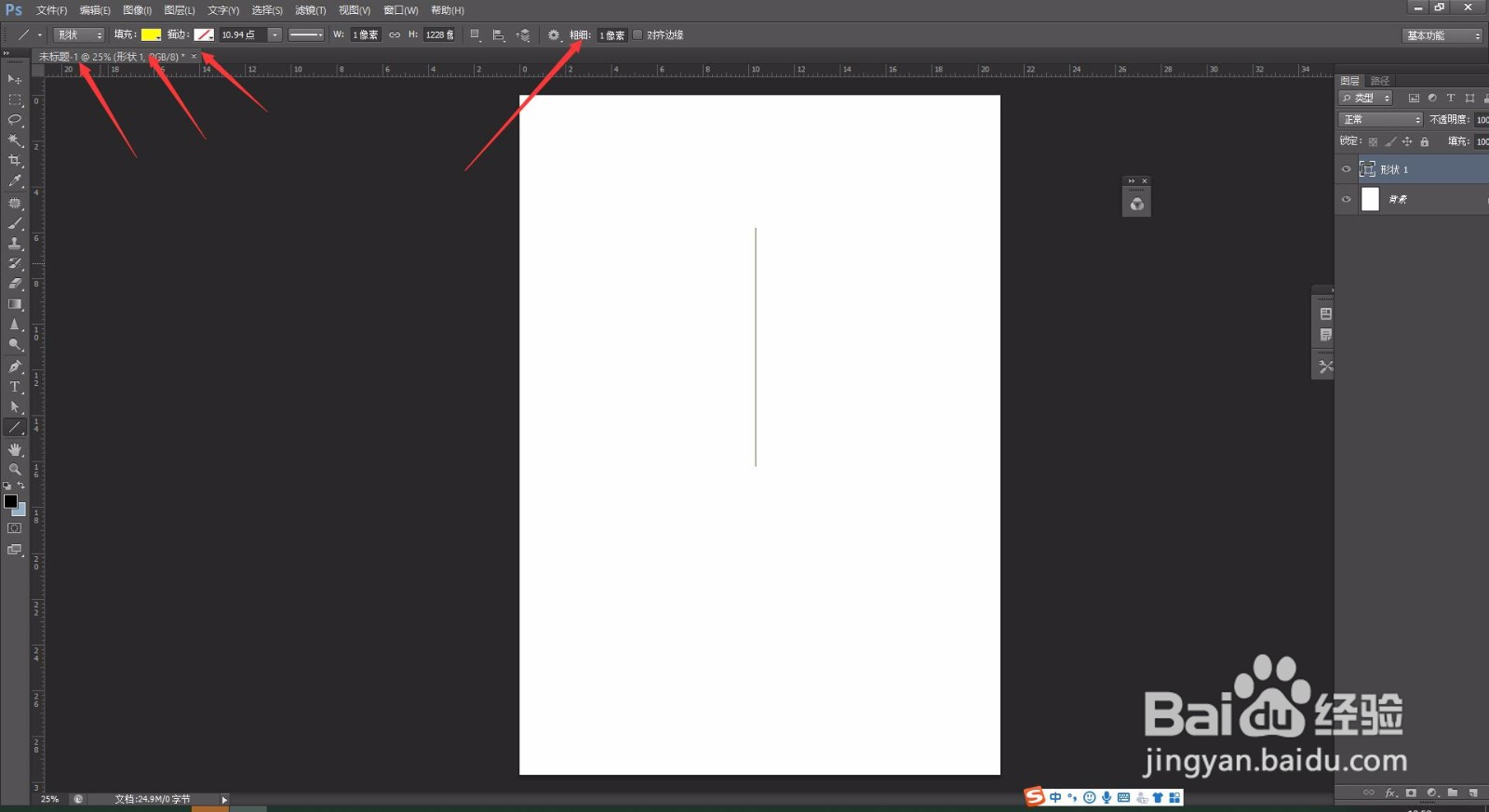Hide the 形状 1 layer

[x=1346, y=169]
